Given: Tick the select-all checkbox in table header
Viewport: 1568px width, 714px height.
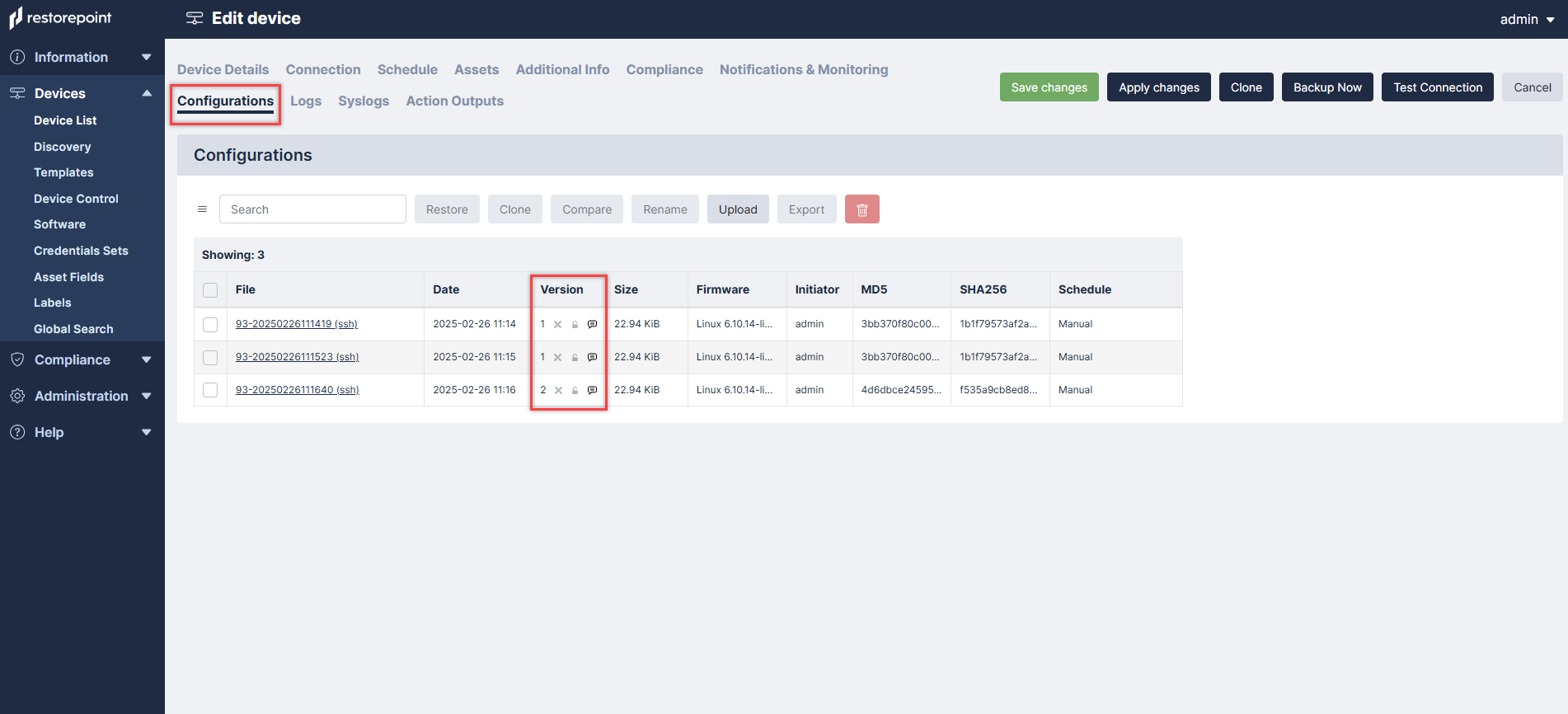Looking at the screenshot, I should 210,290.
